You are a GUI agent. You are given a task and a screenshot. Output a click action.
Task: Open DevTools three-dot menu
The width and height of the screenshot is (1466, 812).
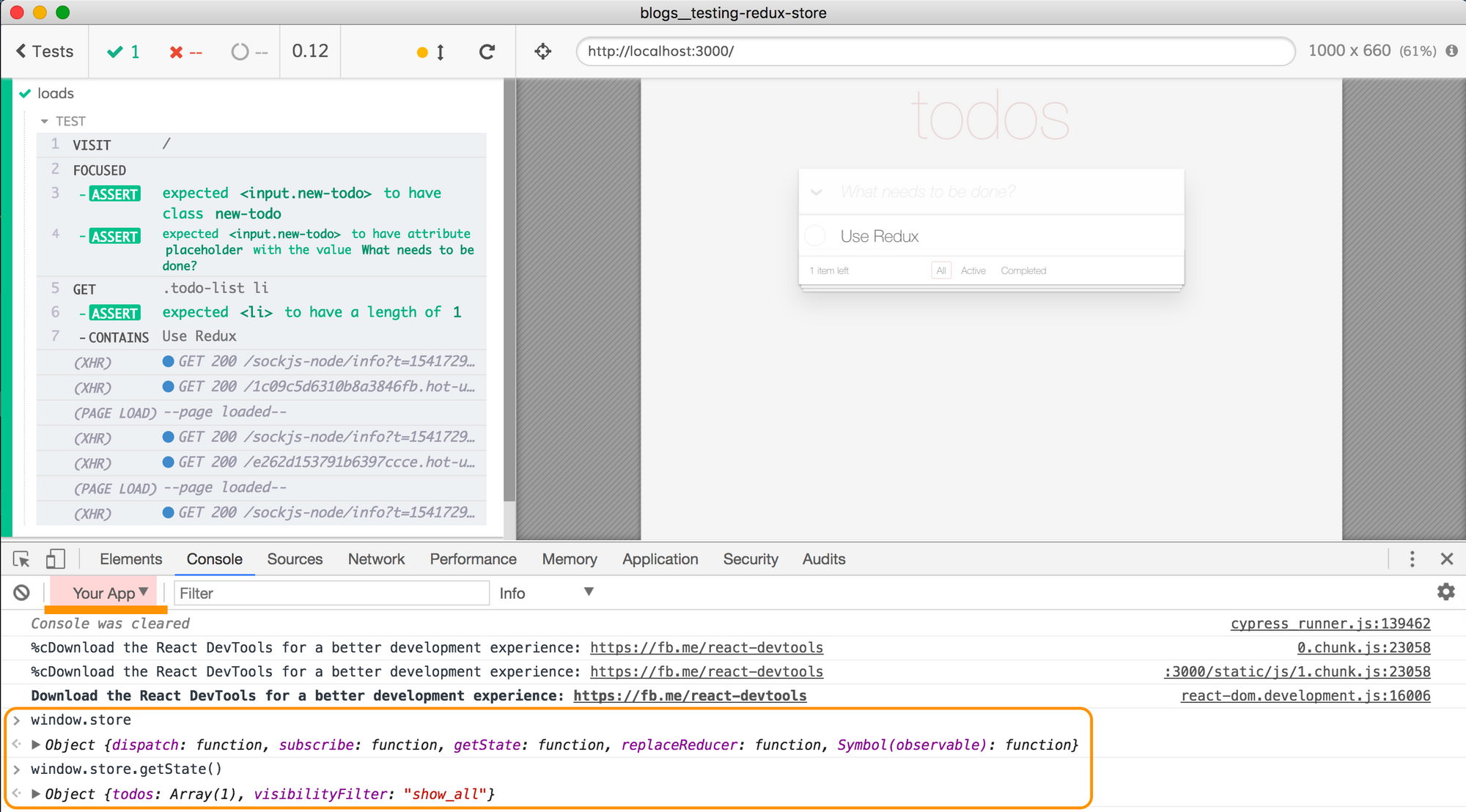pos(1412,559)
